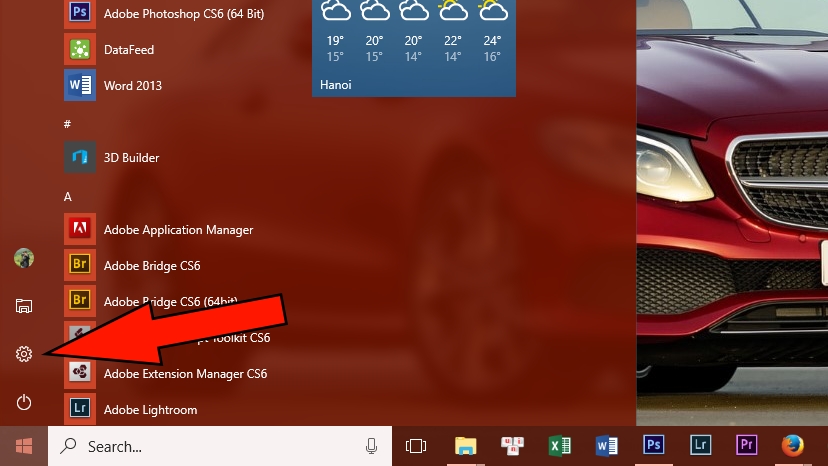828x466 pixels.
Task: Launch Excel from the taskbar
Action: 559,446
